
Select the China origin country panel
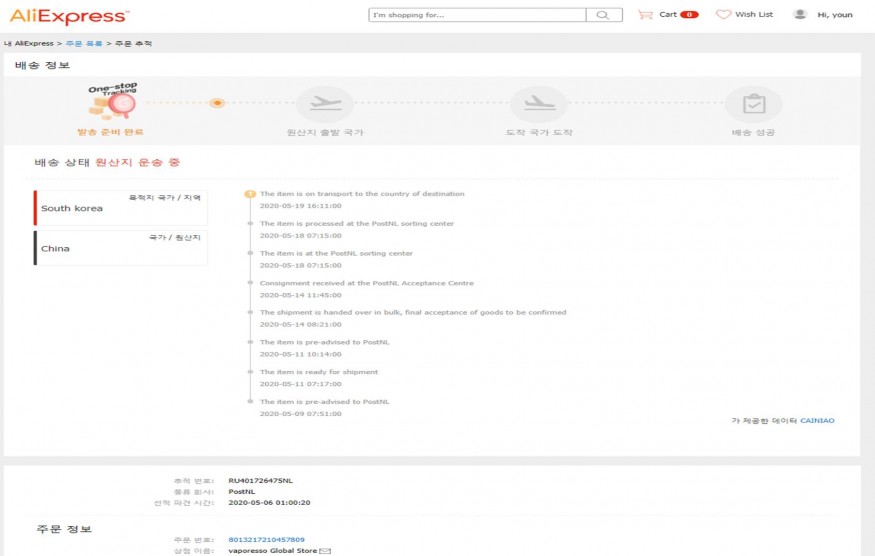point(120,248)
